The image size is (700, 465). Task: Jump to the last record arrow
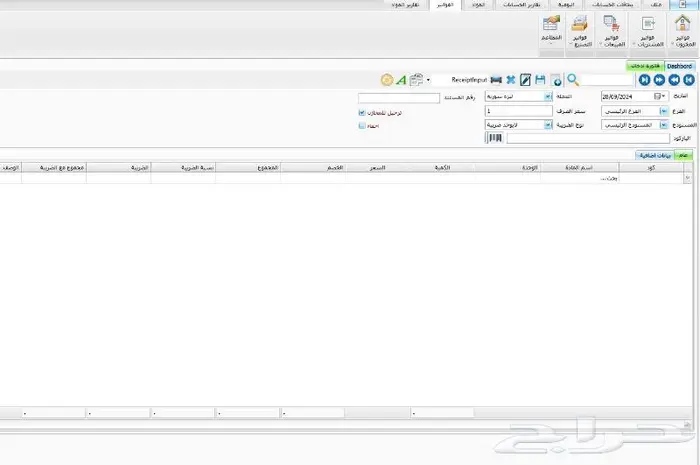(644, 79)
